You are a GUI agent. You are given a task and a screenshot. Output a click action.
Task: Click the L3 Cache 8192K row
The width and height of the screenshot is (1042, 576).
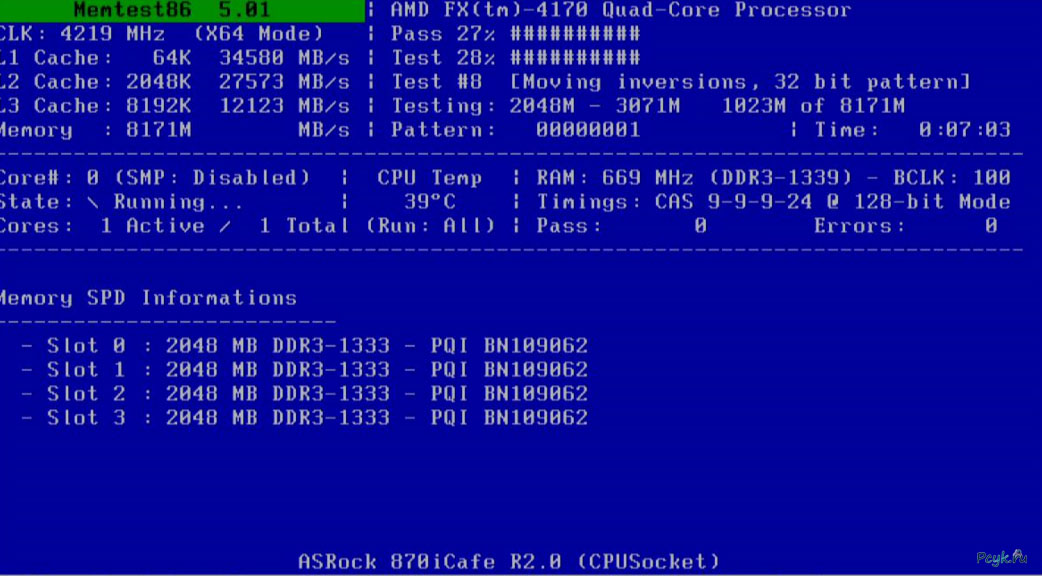click(x=175, y=106)
